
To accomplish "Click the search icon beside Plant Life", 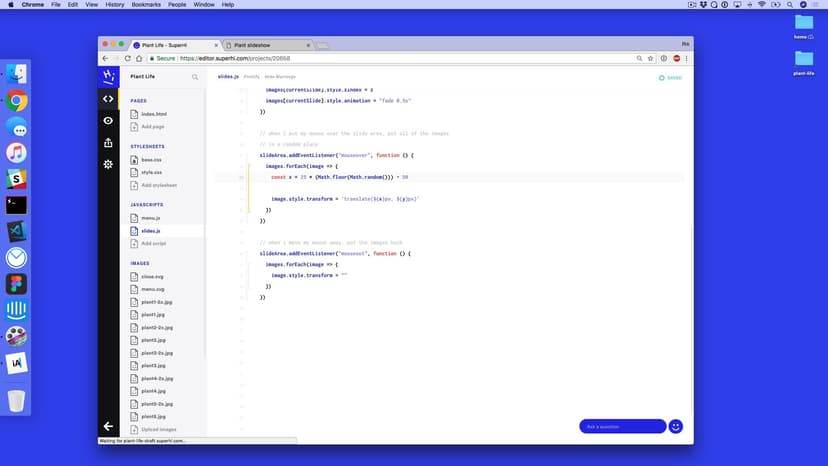I will coord(195,76).
